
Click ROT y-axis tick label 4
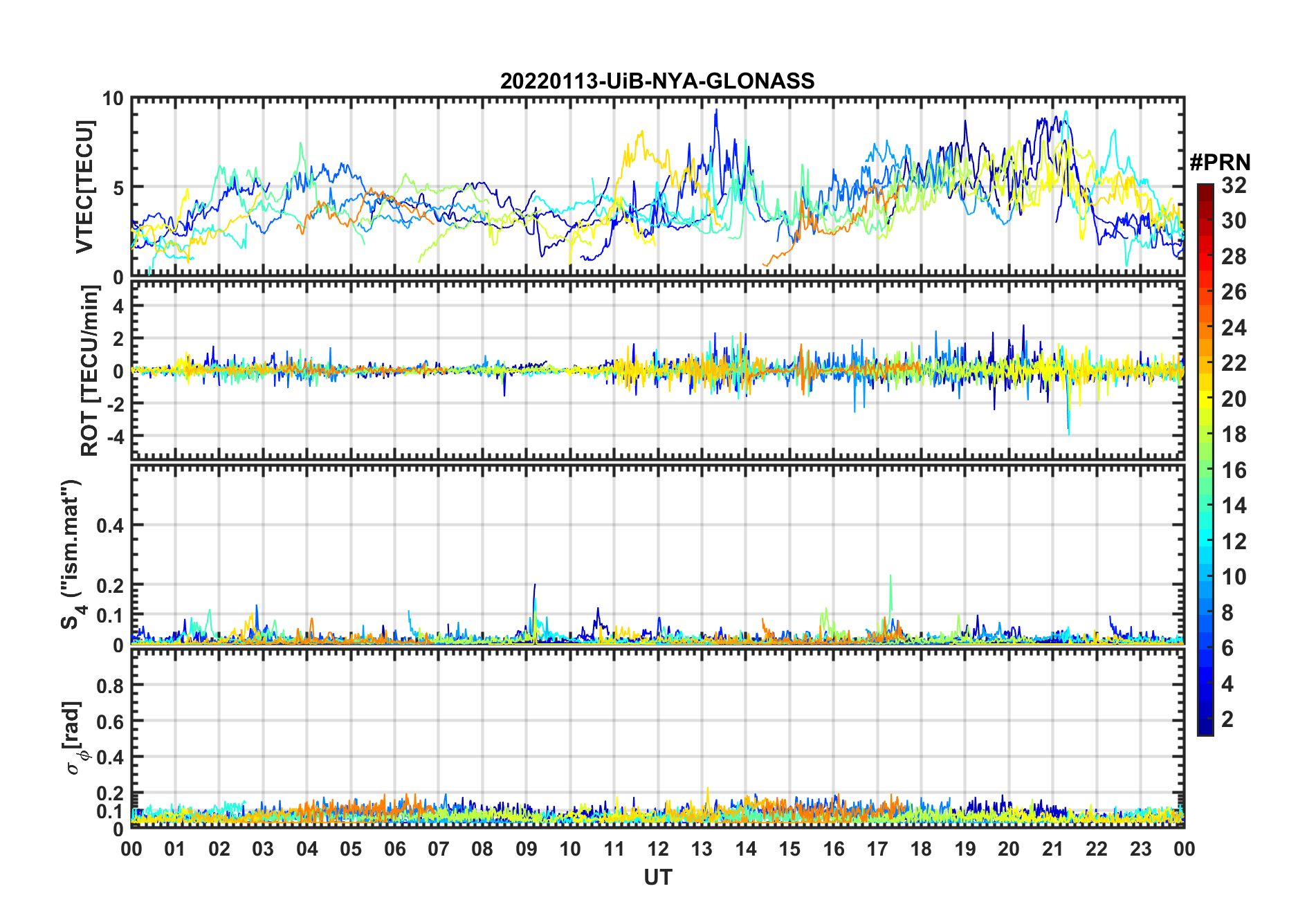118,306
